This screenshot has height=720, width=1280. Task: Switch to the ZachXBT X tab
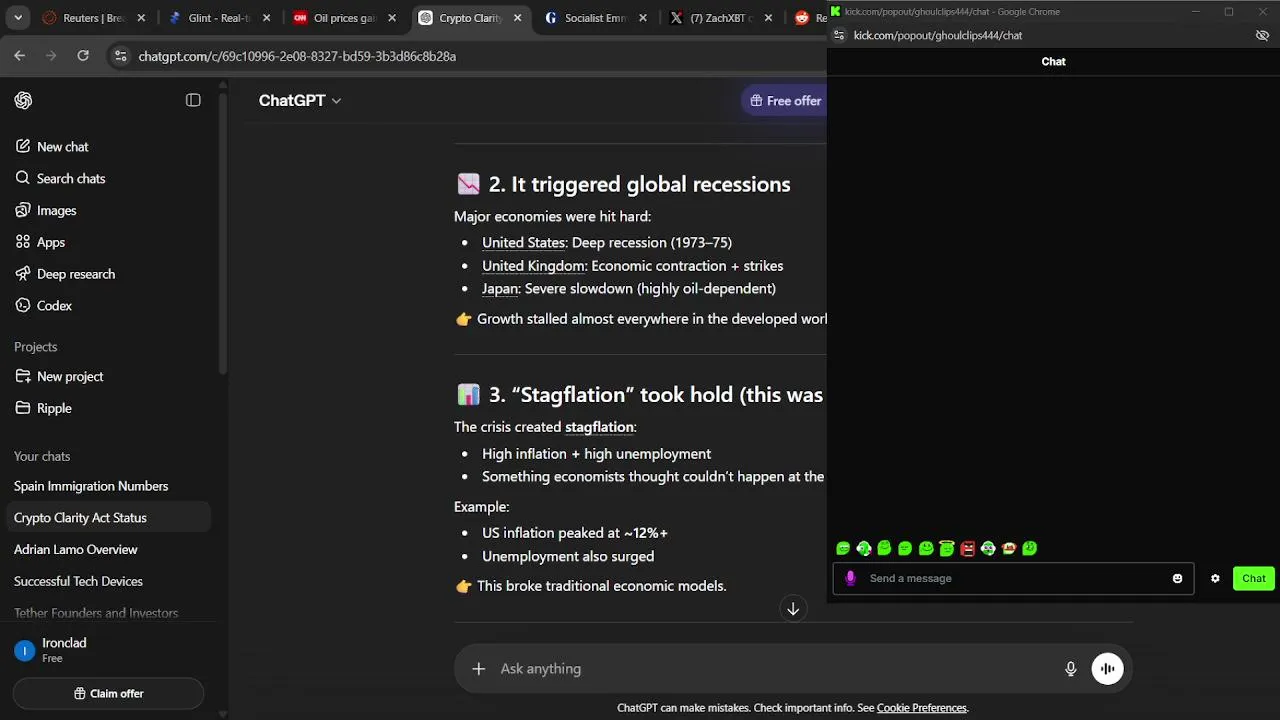(719, 18)
